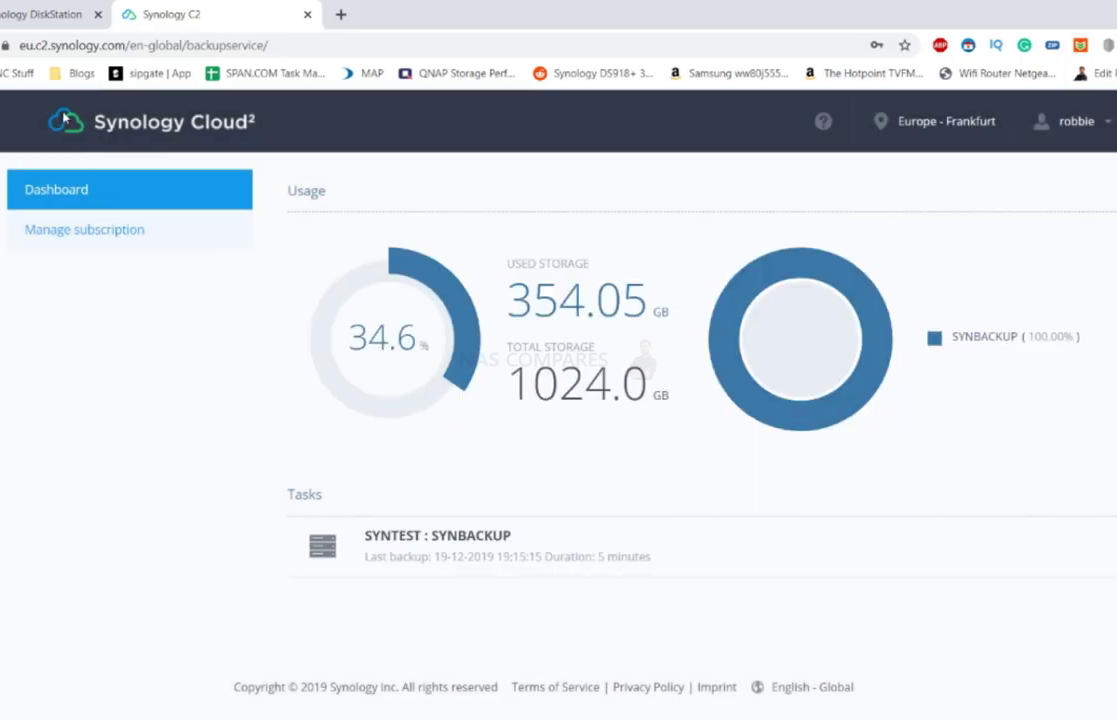This screenshot has width=1117, height=720.
Task: Click the SYNBACKUP ( 100.00% ) legend label
Action: click(1015, 337)
